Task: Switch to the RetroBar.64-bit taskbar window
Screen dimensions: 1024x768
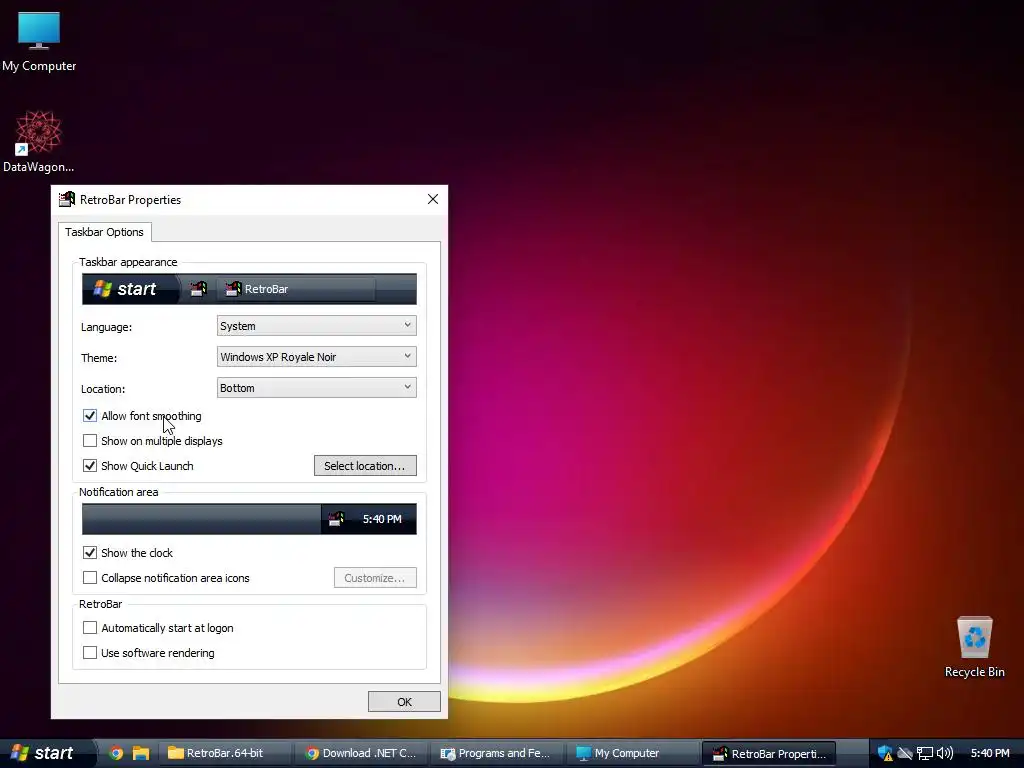Action: (x=225, y=753)
